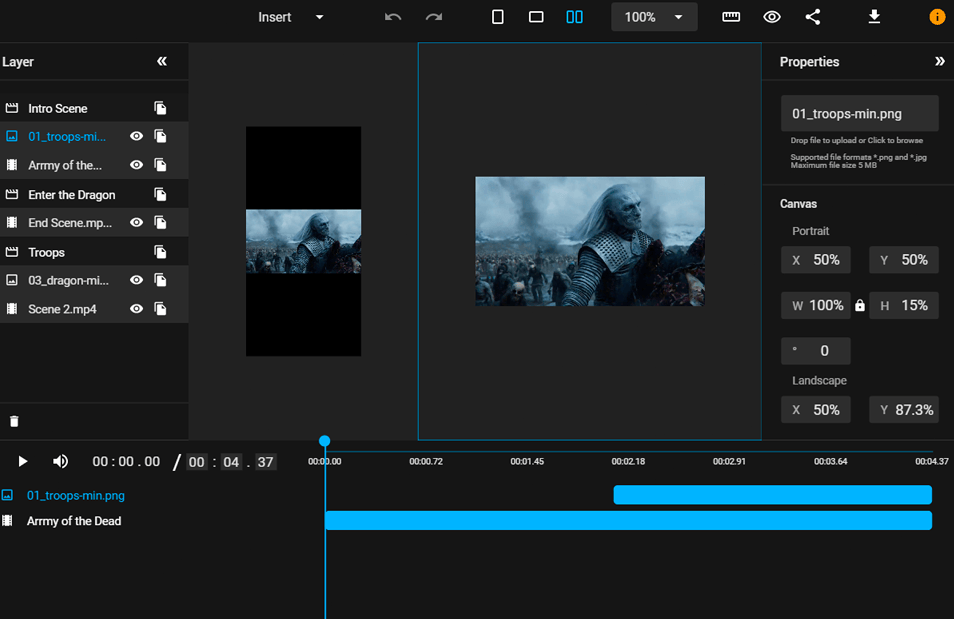The height and width of the screenshot is (619, 954).
Task: Toggle visibility of Scene 2.mp4 layer
Action: click(136, 309)
